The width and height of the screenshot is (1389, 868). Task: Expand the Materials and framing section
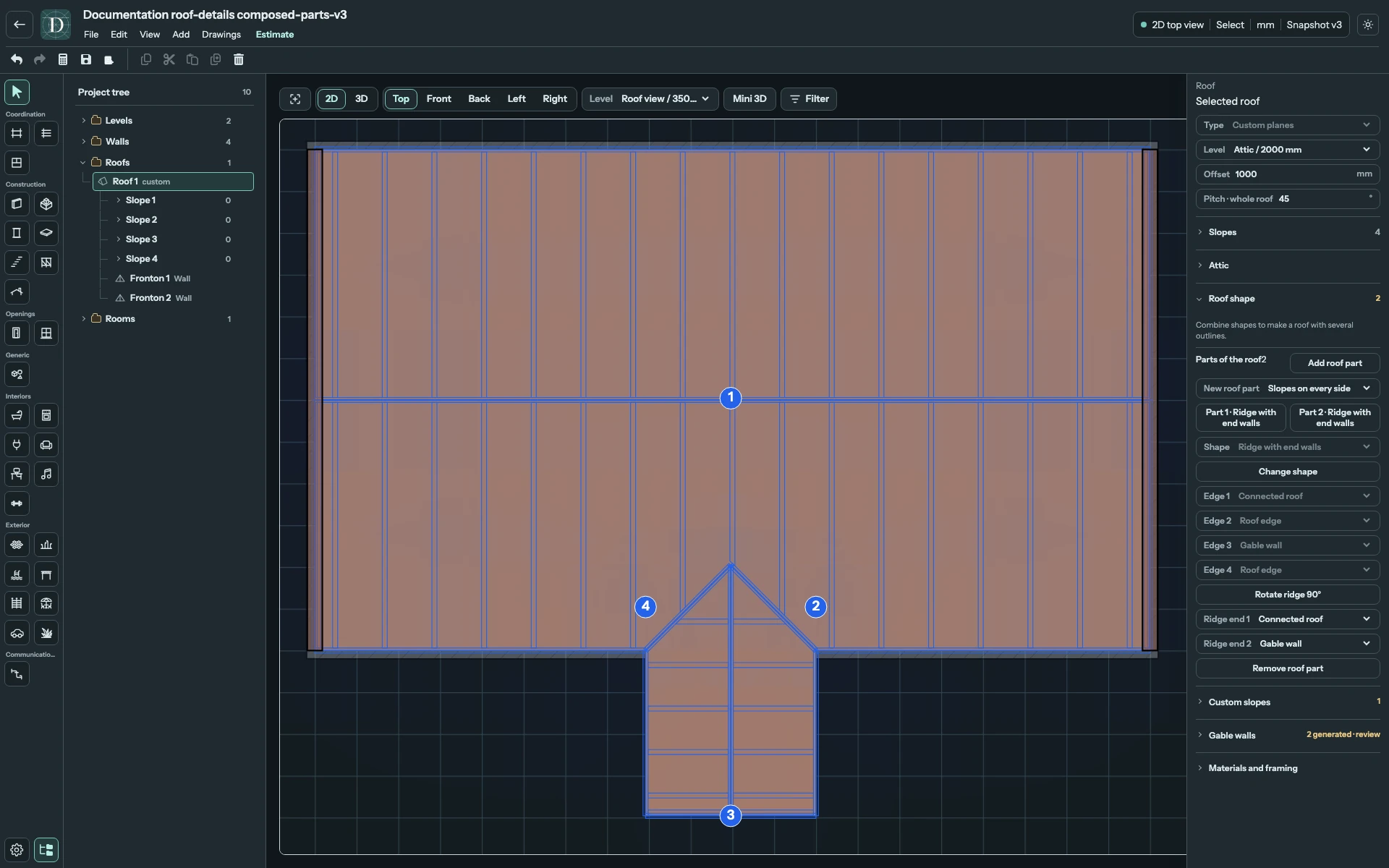(x=1288, y=768)
